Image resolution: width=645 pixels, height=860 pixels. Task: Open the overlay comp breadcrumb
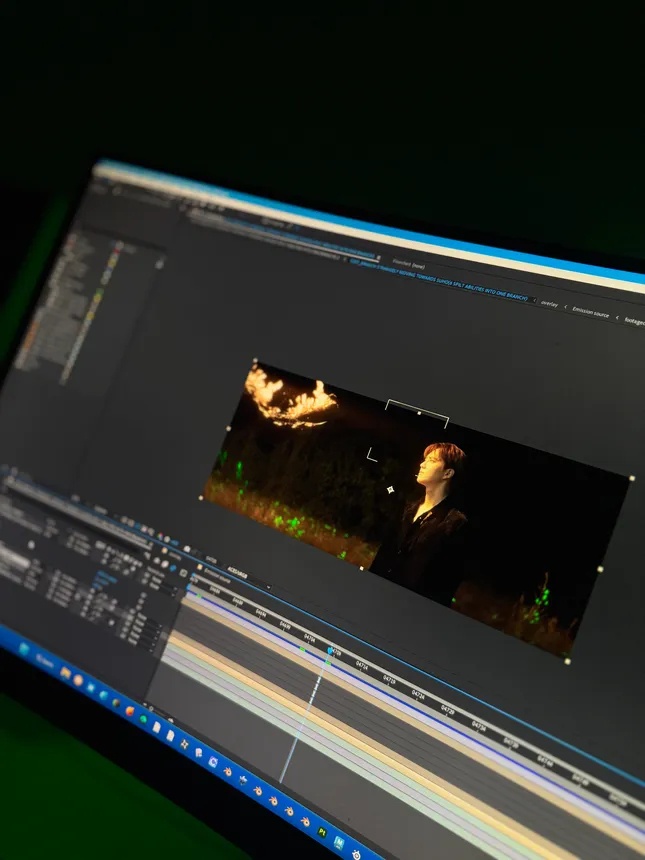coord(549,304)
